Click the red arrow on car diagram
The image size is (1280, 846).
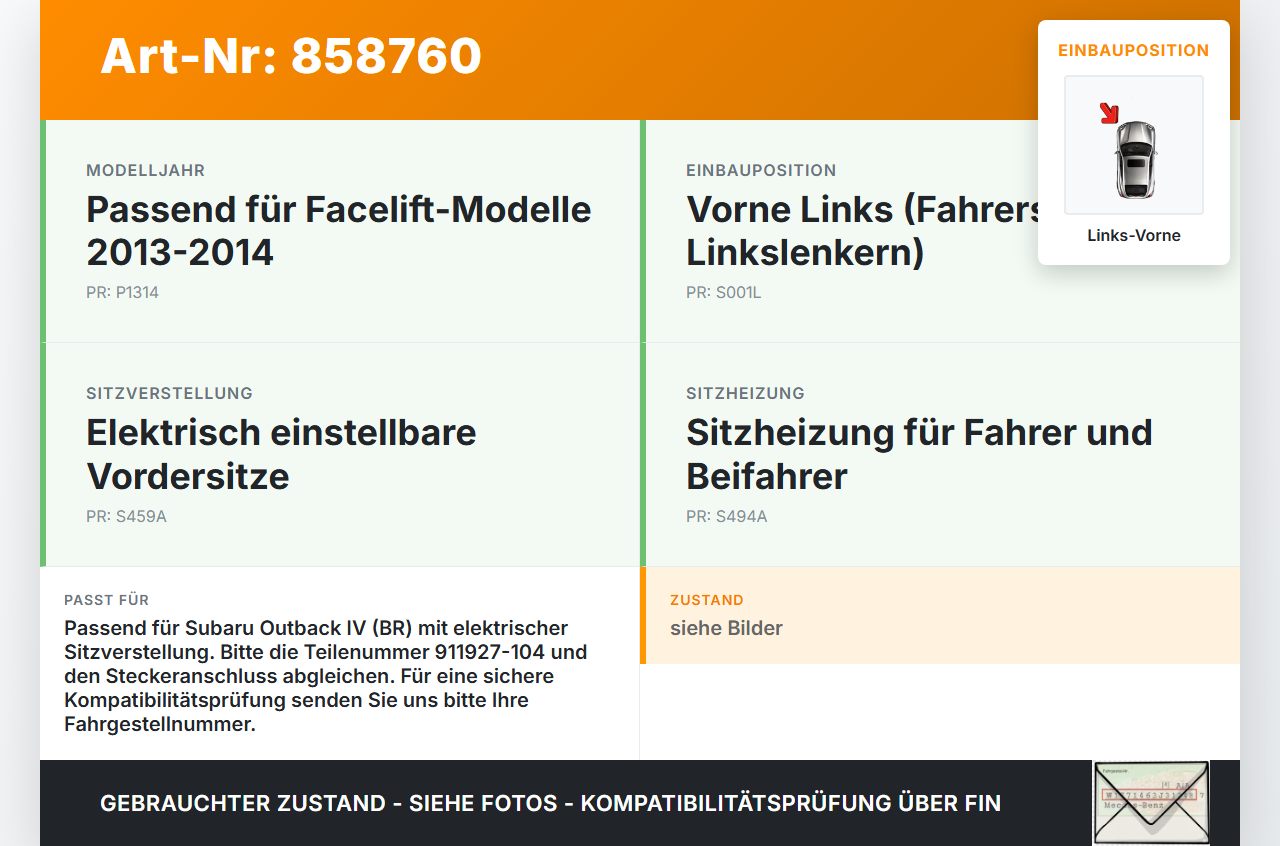click(x=1109, y=113)
